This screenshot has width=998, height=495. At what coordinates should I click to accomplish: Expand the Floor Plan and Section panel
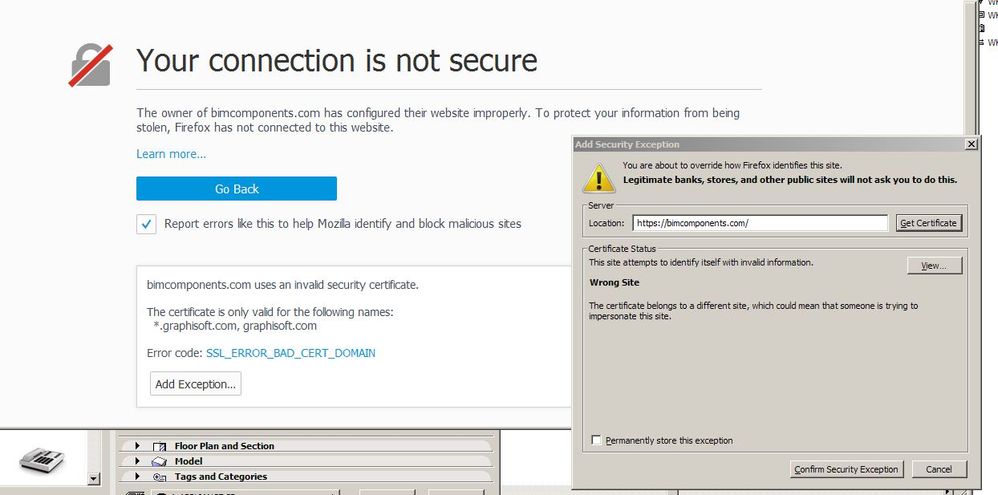click(137, 446)
